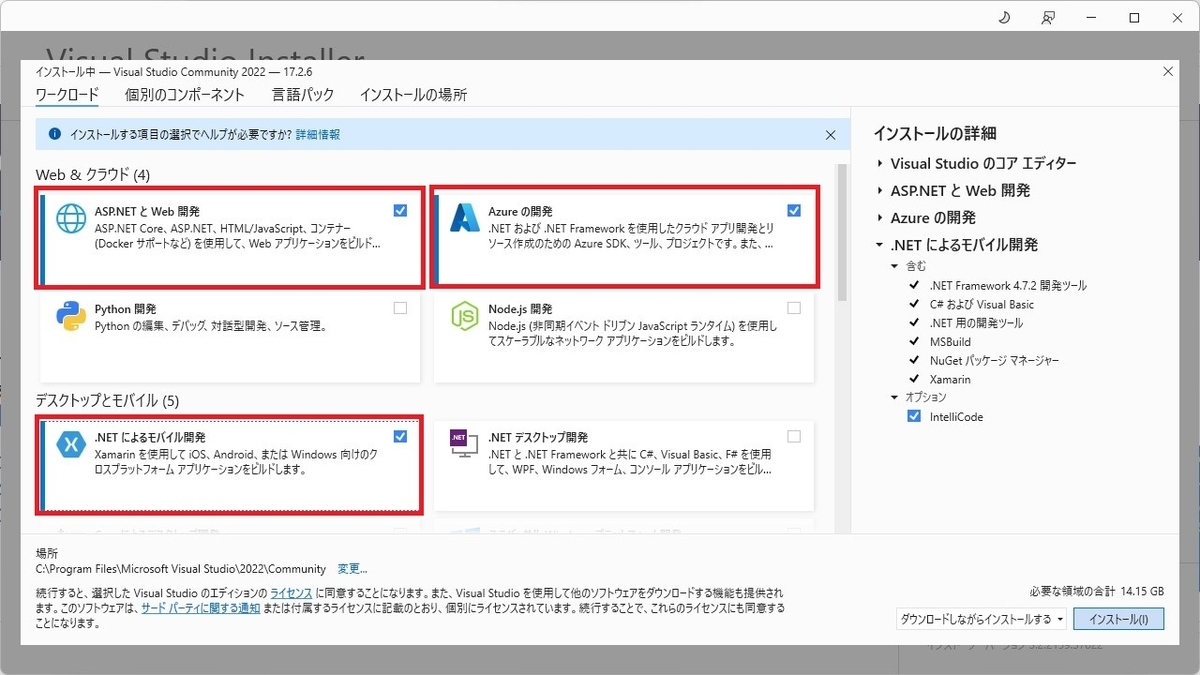1200x675 pixels.
Task: Select the Python 開発 workload card
Action: click(229, 337)
